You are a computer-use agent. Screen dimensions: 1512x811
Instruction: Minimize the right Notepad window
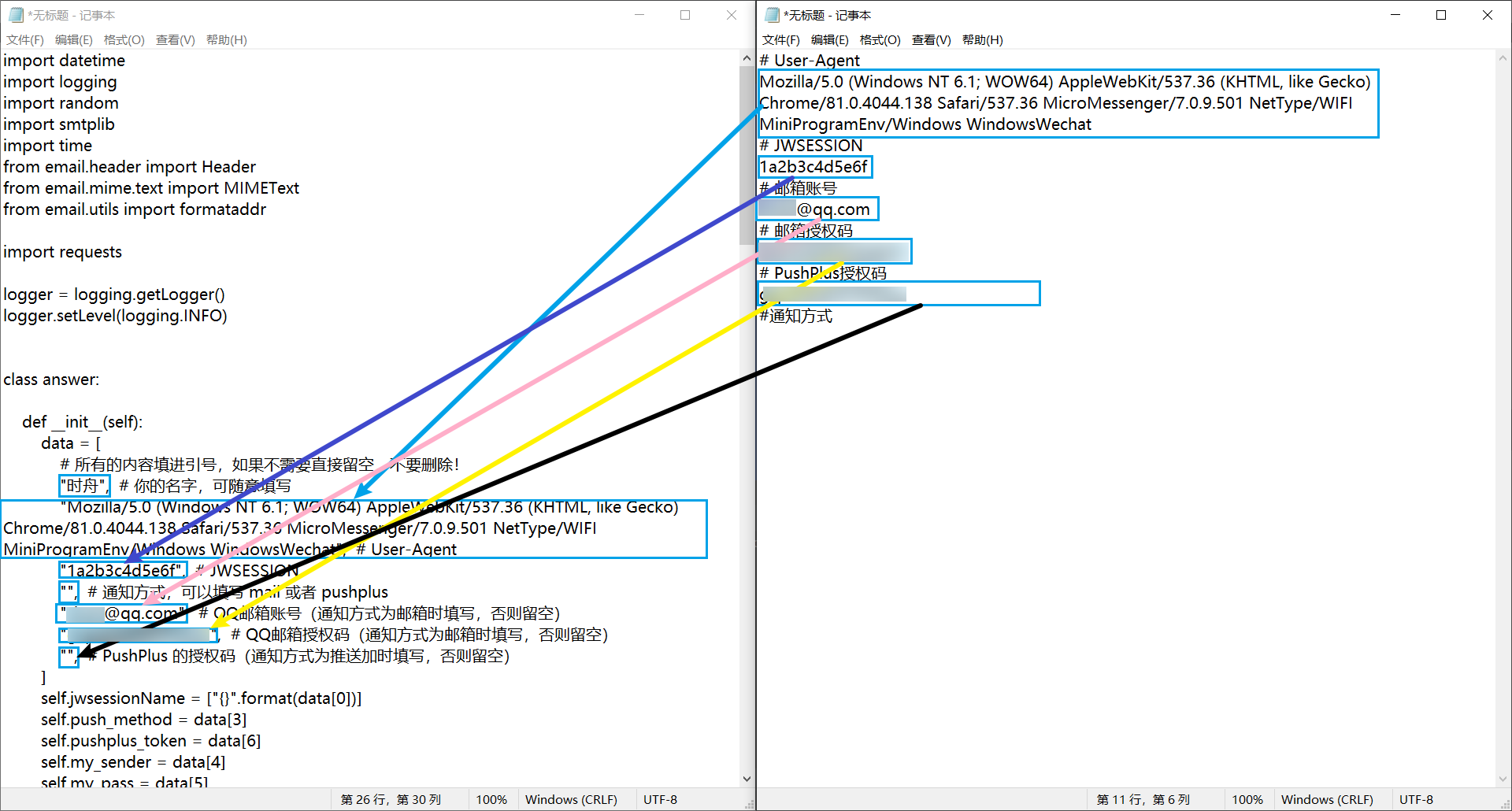point(1395,15)
